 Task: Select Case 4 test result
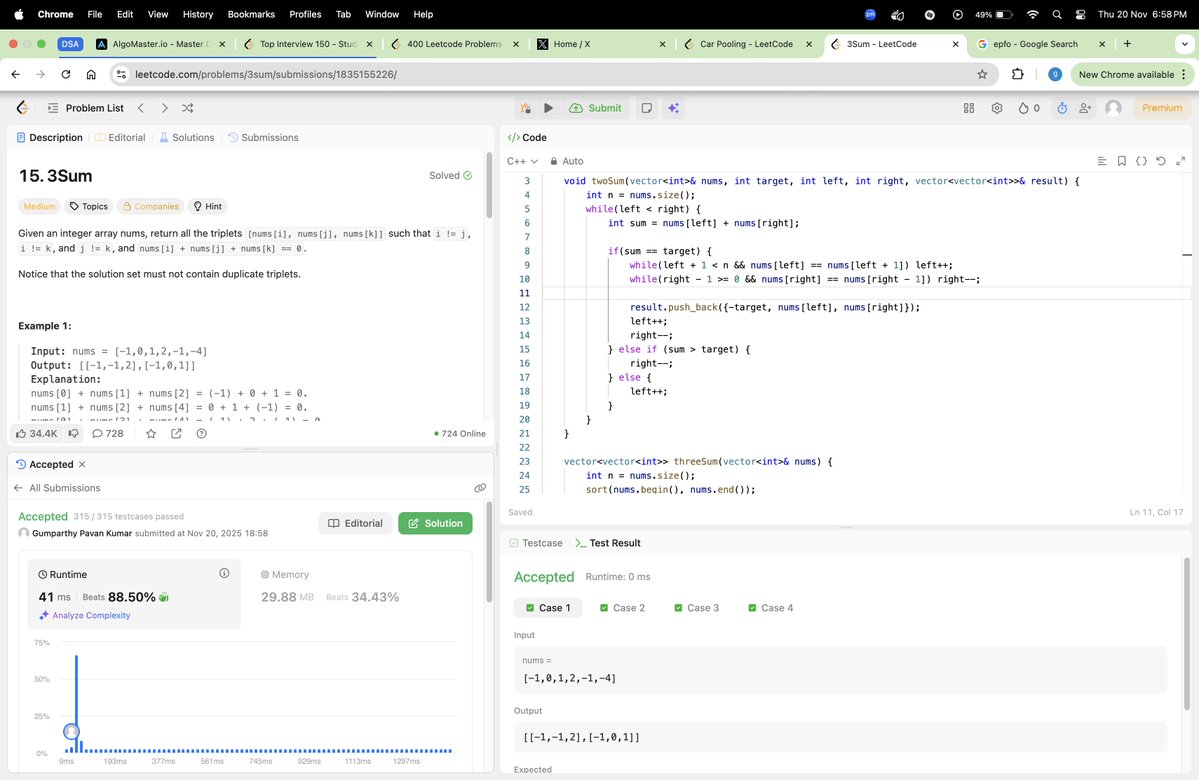coord(771,608)
